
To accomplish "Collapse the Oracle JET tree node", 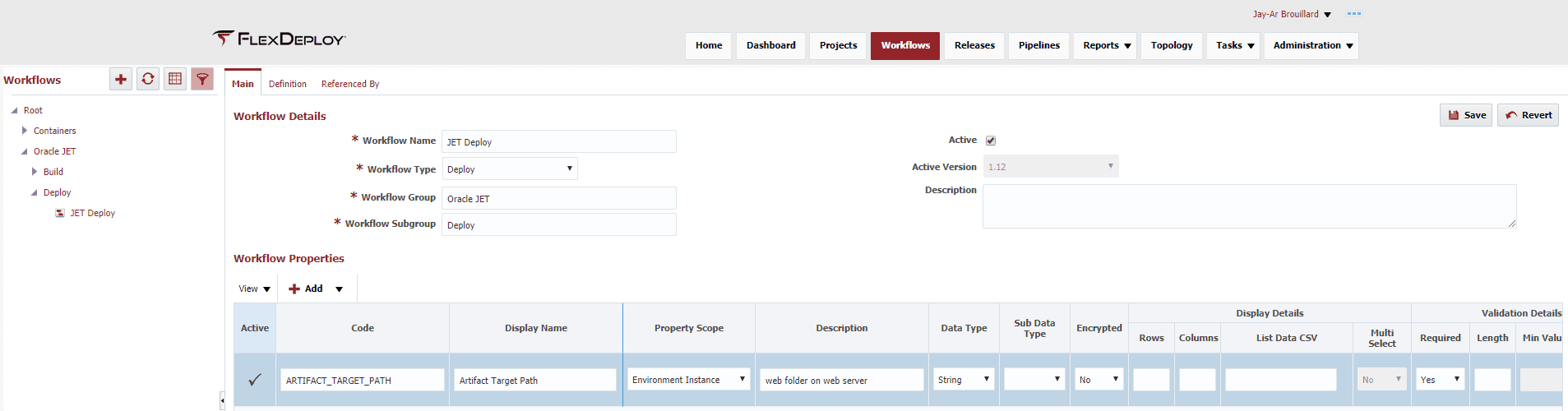I will 24,151.
